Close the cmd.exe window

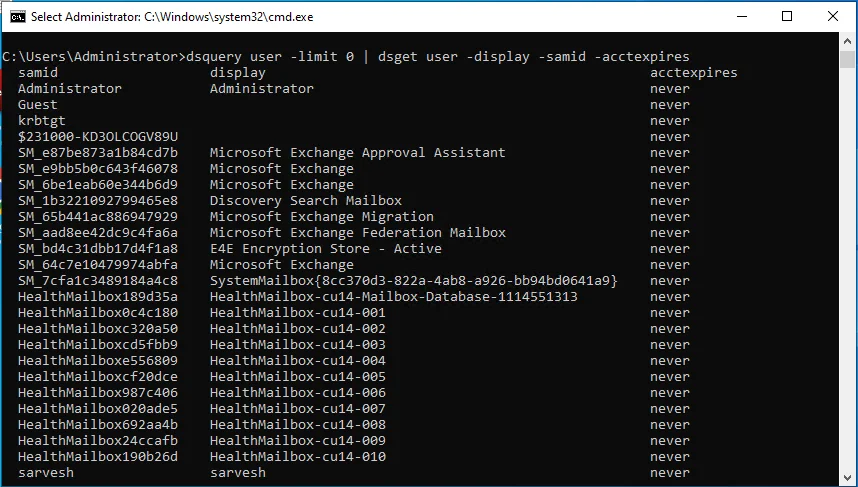[x=833, y=16]
